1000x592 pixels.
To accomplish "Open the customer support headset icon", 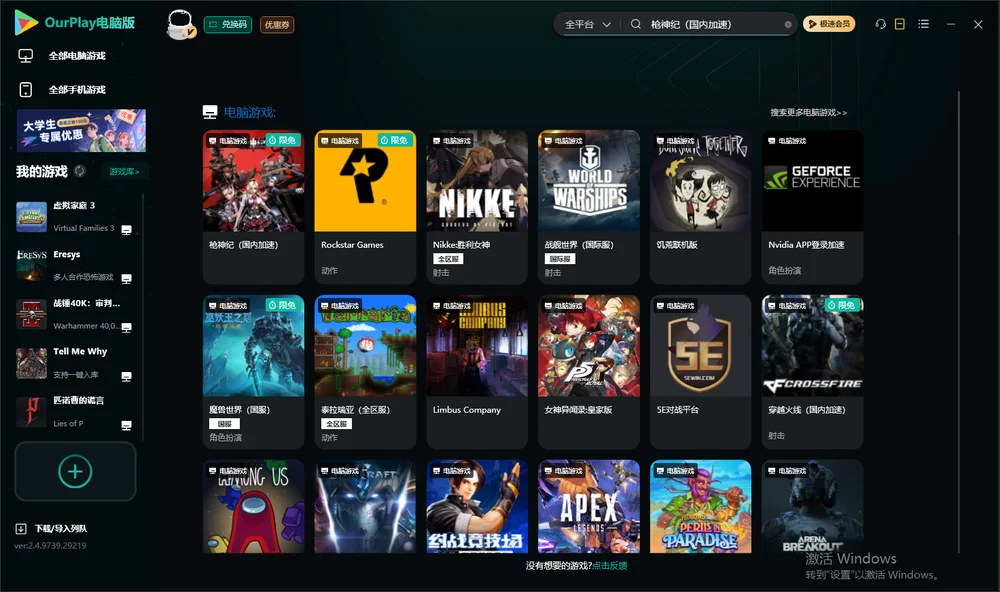I will click(880, 24).
